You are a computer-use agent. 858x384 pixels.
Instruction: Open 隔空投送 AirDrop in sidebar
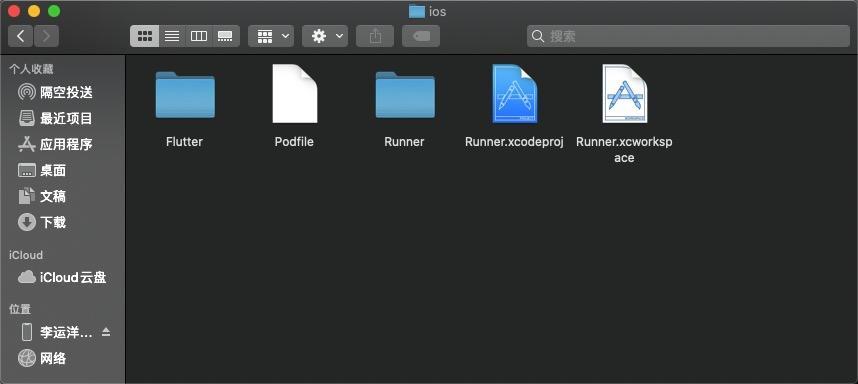tap(62, 92)
